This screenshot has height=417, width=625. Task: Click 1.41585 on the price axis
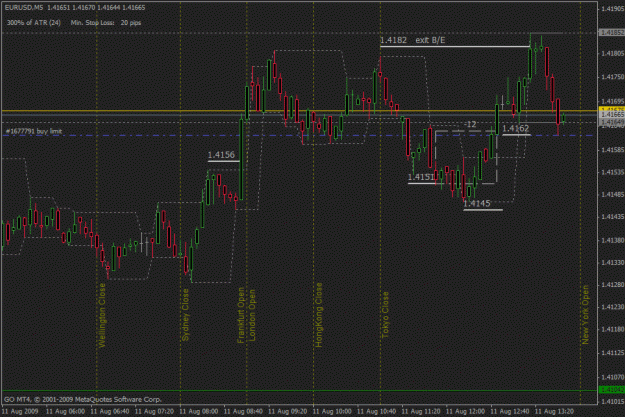tap(613, 150)
